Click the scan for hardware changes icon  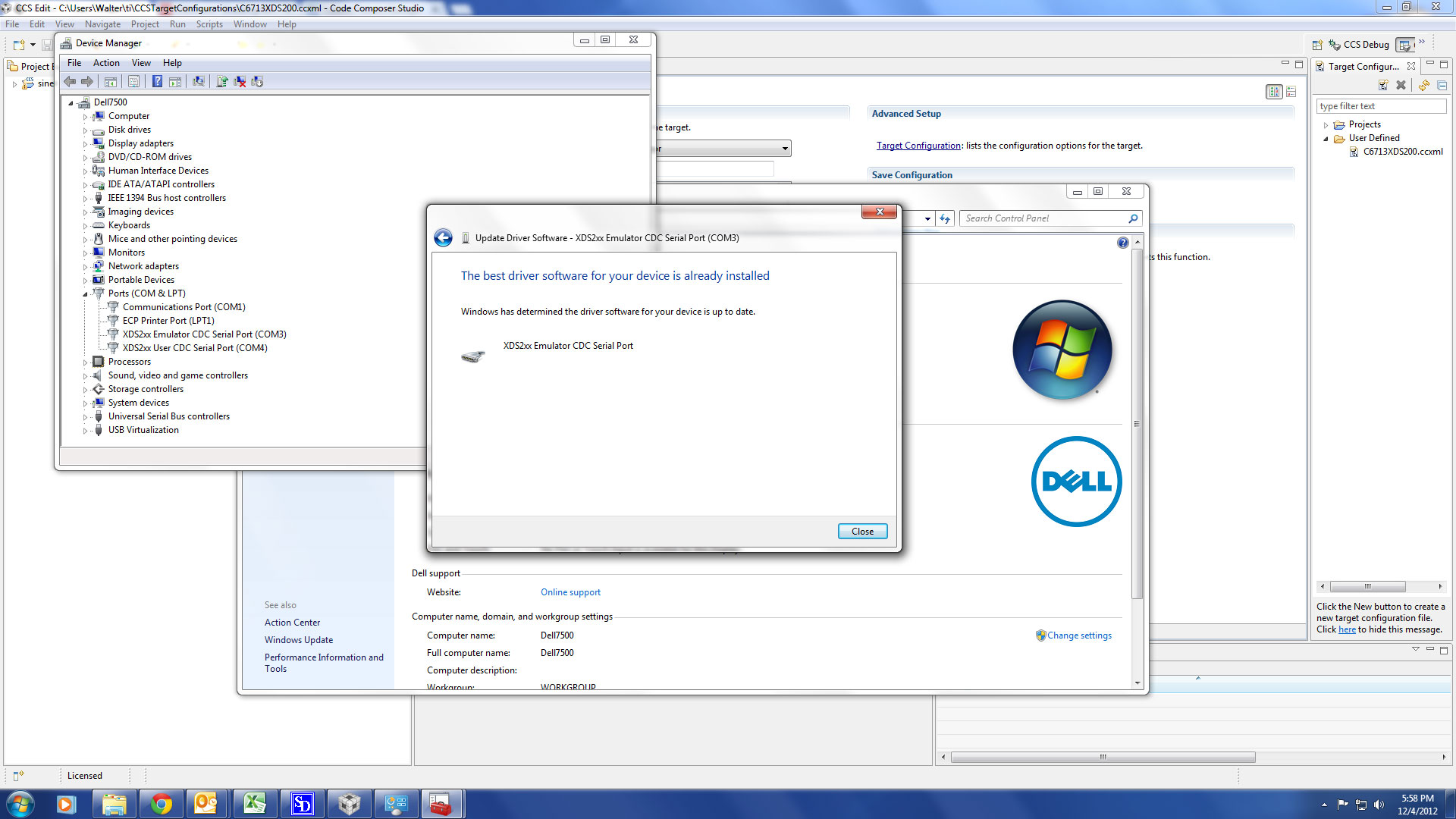(199, 82)
